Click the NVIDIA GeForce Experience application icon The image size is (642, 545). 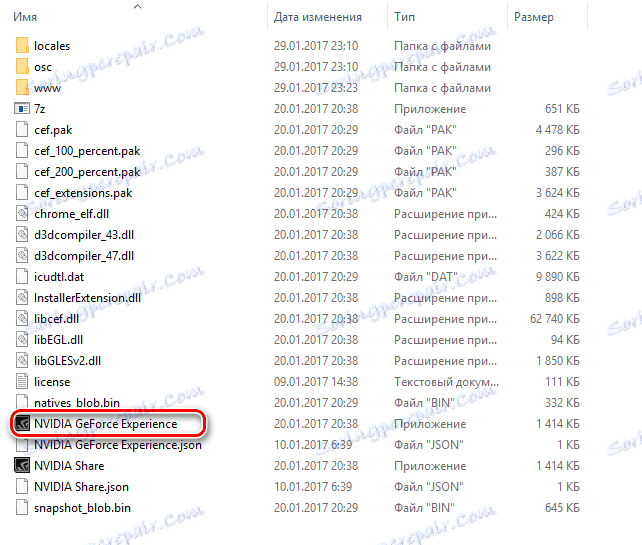[x=22, y=424]
